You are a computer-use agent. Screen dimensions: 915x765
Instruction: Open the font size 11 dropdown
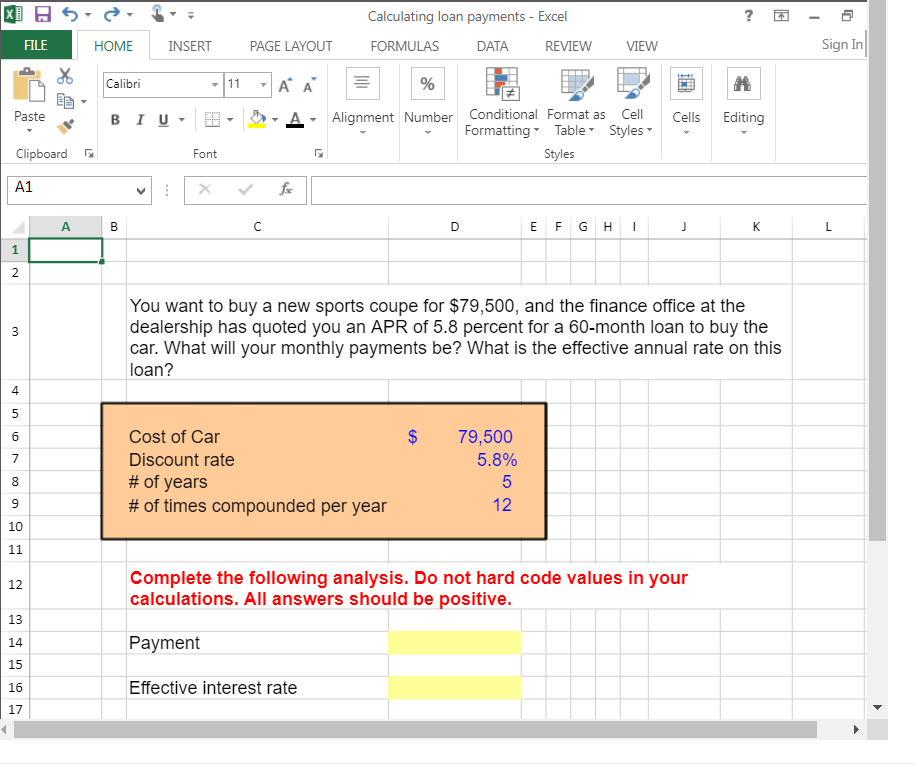click(260, 85)
